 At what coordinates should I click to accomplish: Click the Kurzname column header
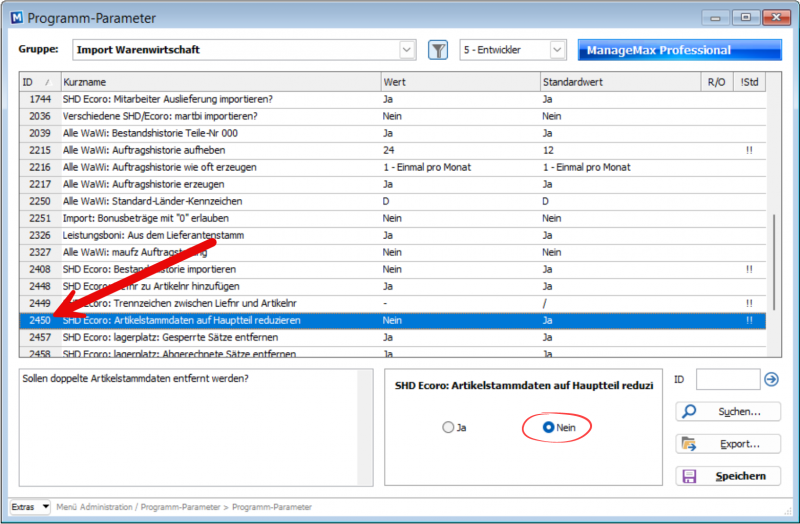click(x=218, y=82)
